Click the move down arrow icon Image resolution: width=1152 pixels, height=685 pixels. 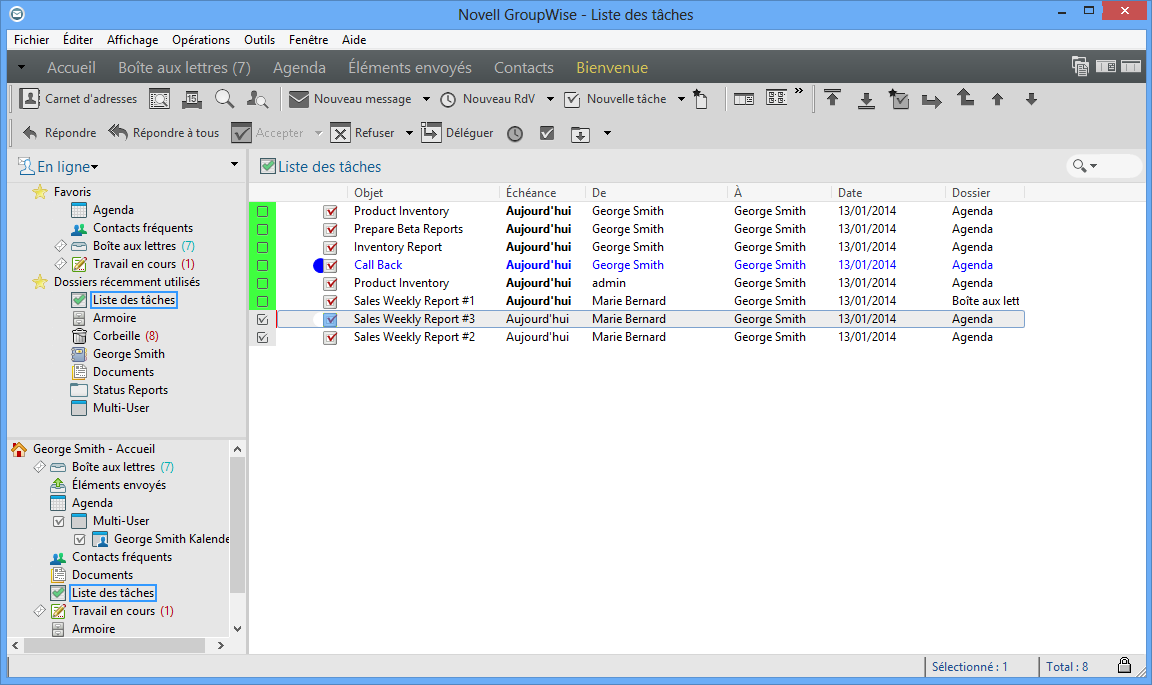coord(1031,98)
